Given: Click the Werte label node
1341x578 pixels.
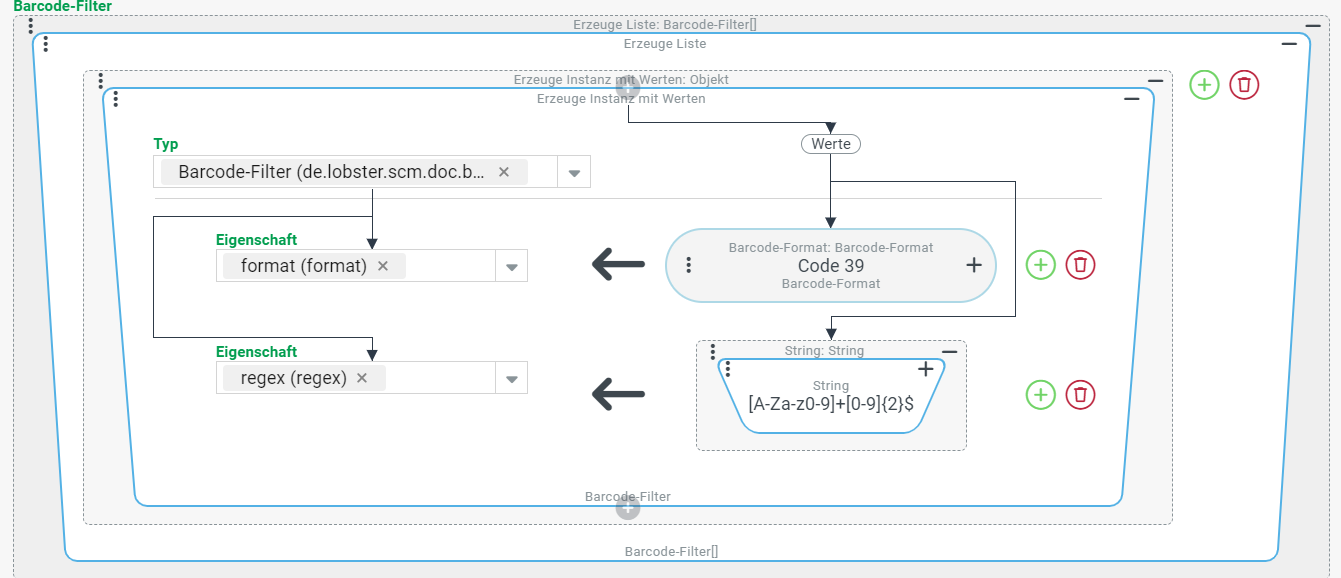Looking at the screenshot, I should point(830,144).
